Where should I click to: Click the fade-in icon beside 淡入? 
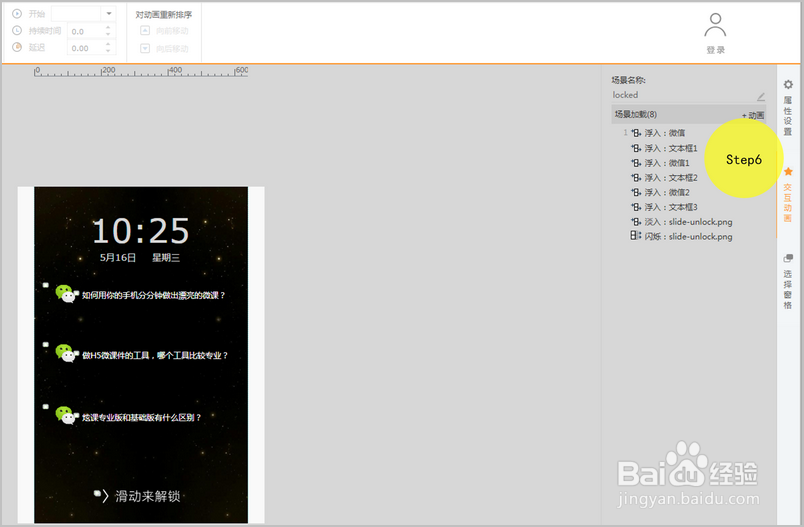(636, 222)
